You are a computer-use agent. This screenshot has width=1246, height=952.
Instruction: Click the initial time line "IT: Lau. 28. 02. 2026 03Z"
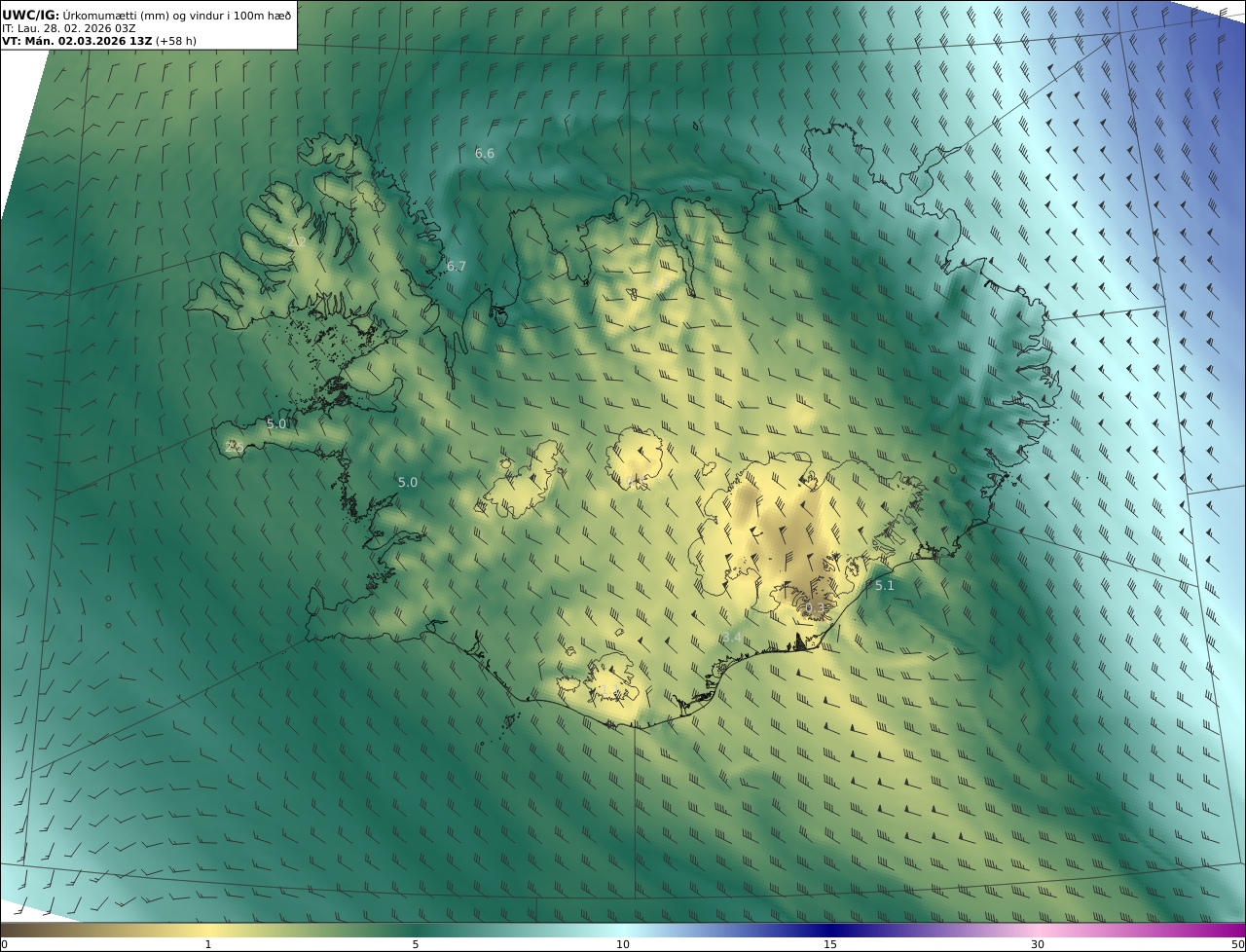click(x=69, y=28)
